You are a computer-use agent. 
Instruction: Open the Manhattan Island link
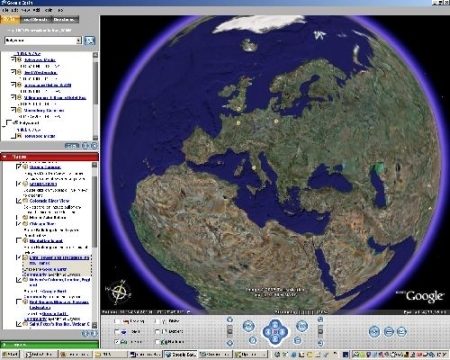[x=46, y=240]
